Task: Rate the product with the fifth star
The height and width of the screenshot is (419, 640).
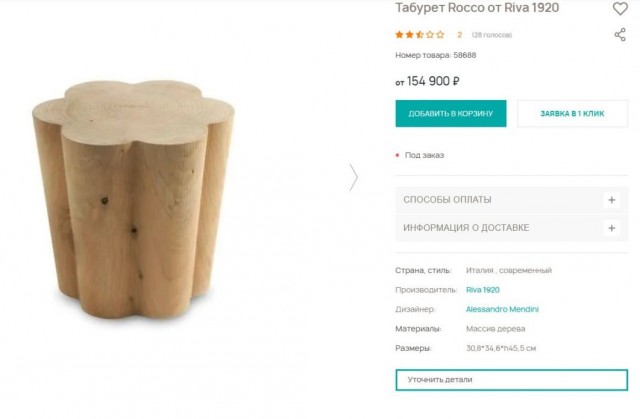Action: [x=441, y=35]
